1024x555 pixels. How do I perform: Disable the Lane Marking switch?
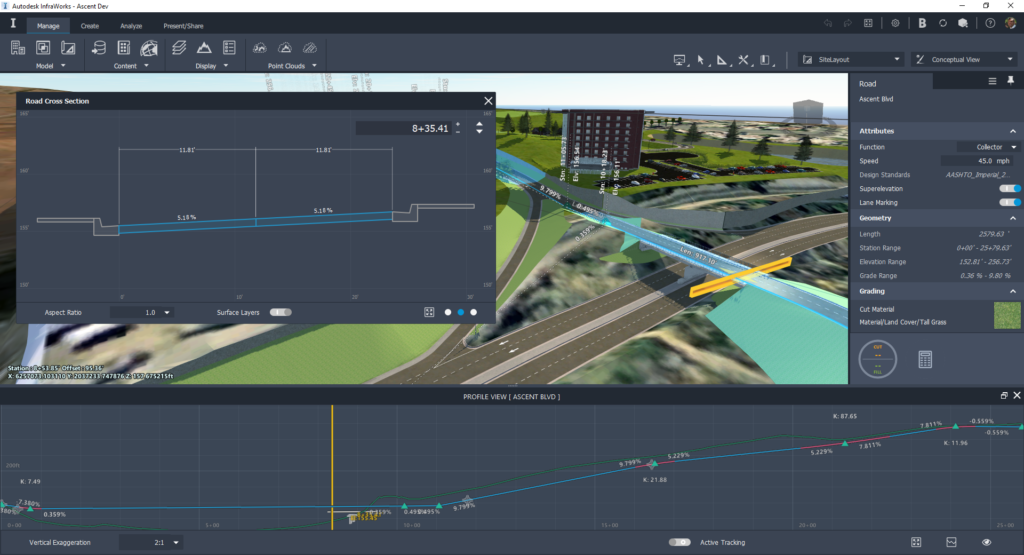click(x=1010, y=202)
